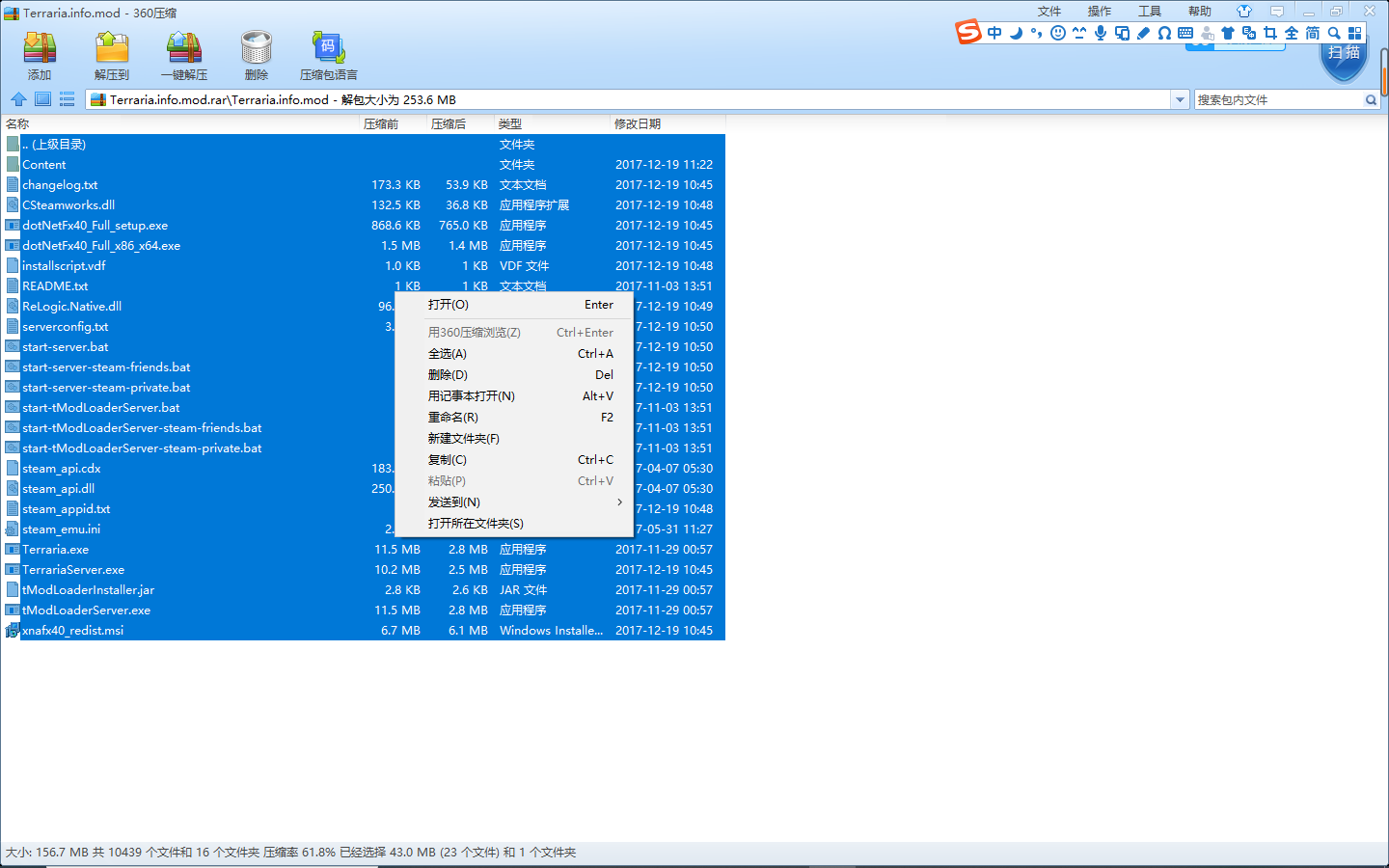Screen dimensions: 1389x868
Task: Click the screenshot crop icon on IME bar
Action: point(1270,33)
